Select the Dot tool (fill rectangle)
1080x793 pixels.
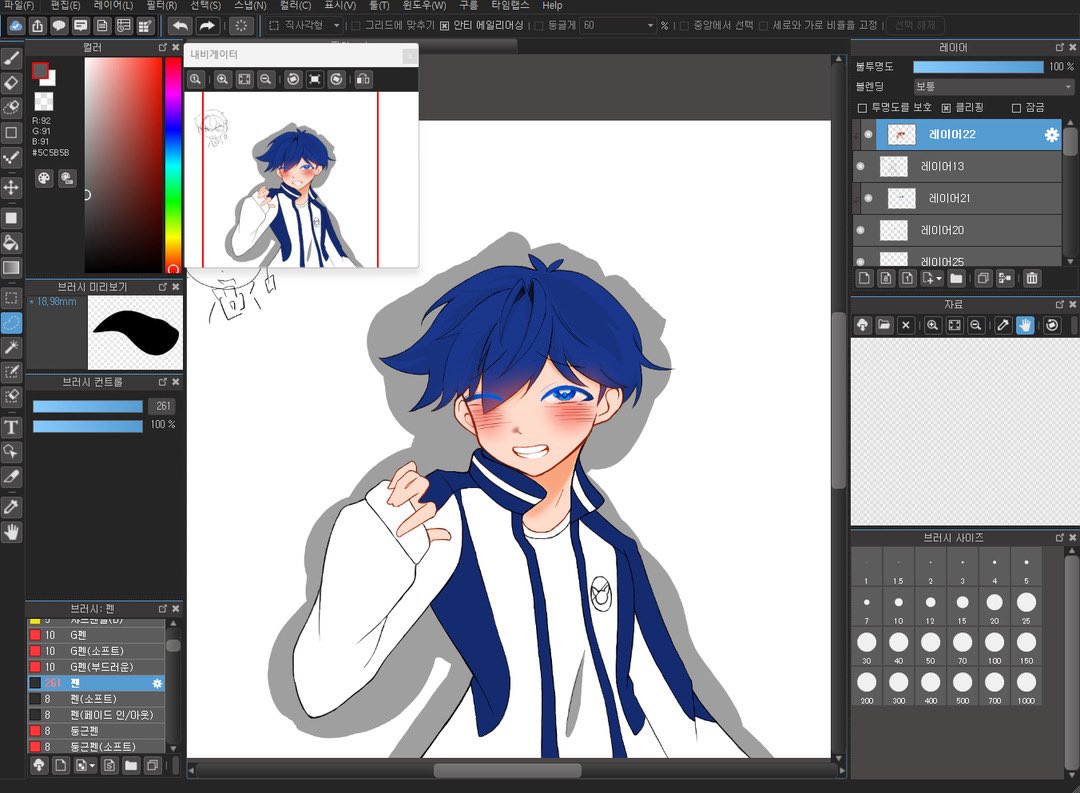(12, 218)
